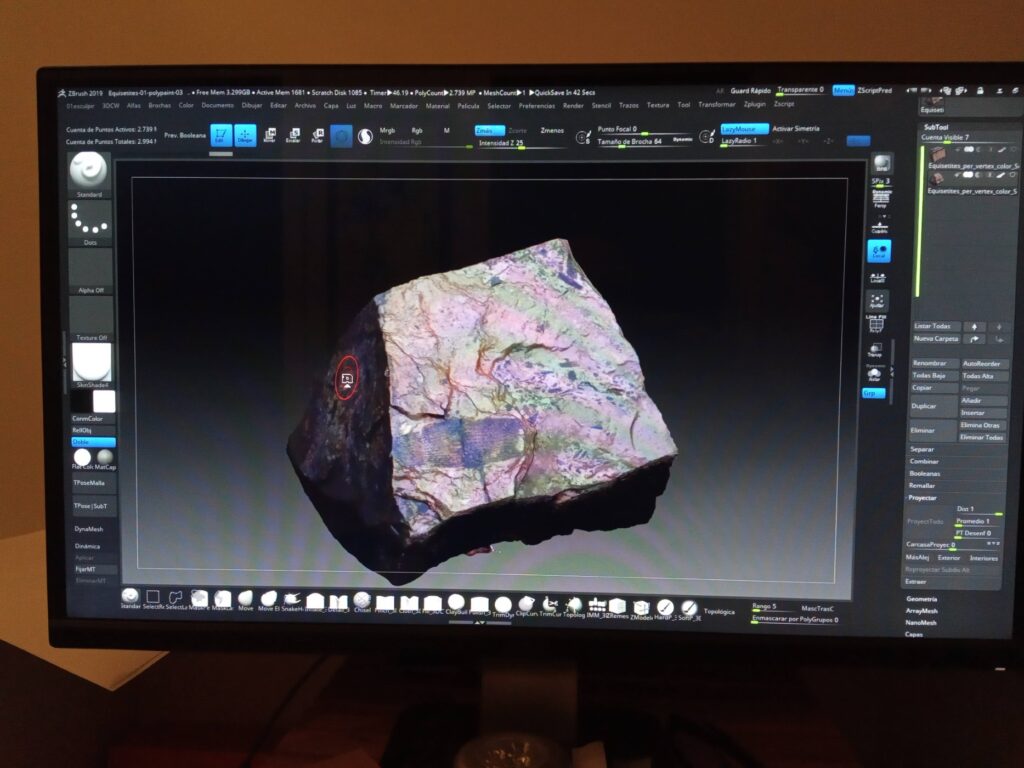Open the Zplugin menu
Image resolution: width=1024 pixels, height=768 pixels.
(x=754, y=104)
